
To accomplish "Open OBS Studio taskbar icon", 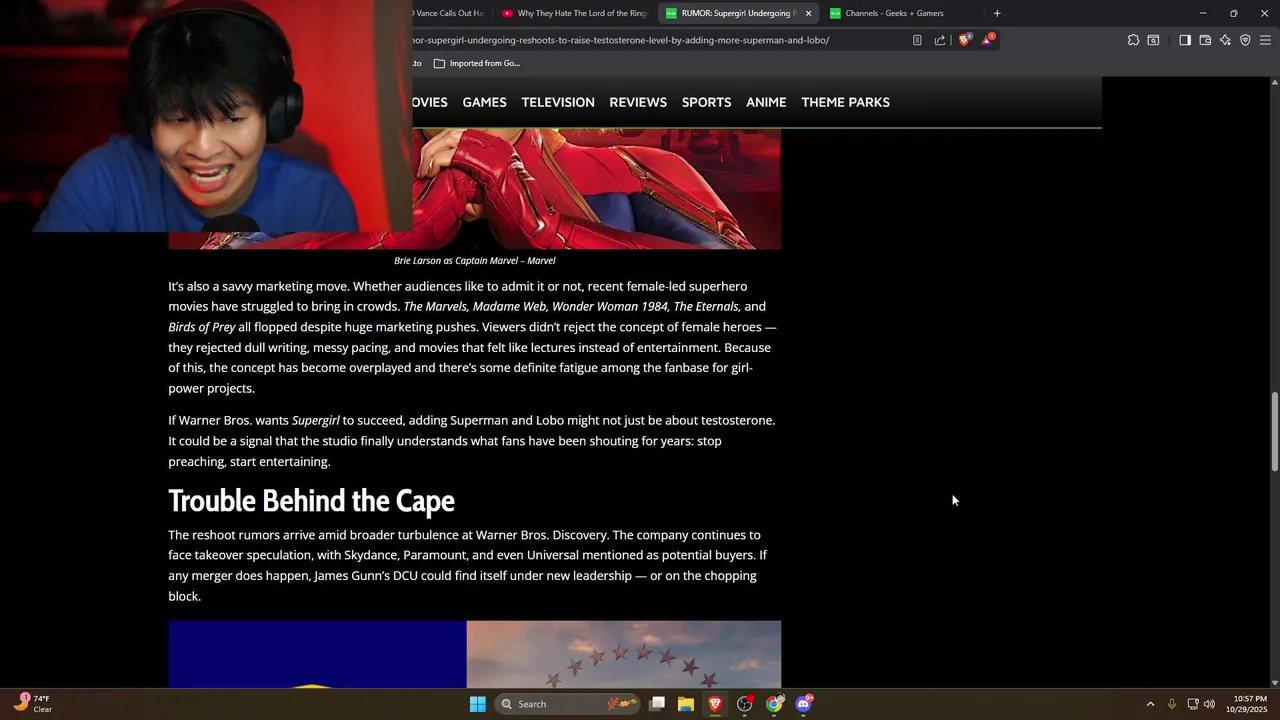I will point(745,704).
